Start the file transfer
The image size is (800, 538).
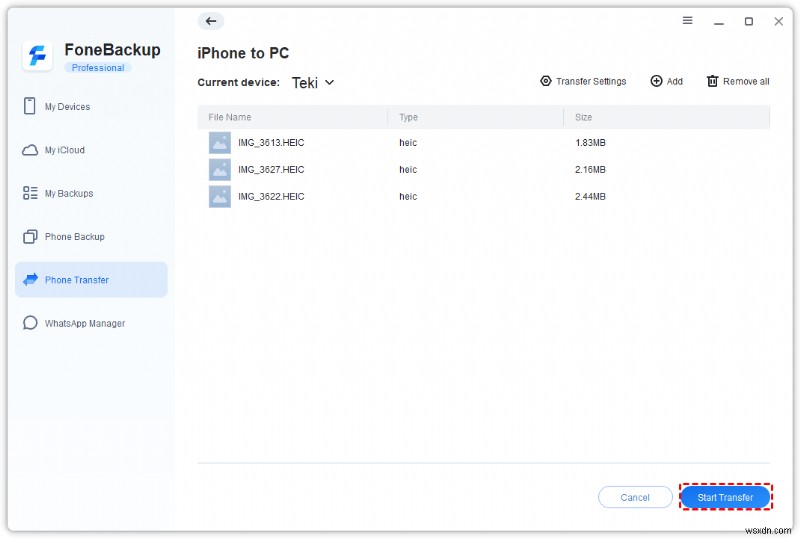click(x=725, y=497)
